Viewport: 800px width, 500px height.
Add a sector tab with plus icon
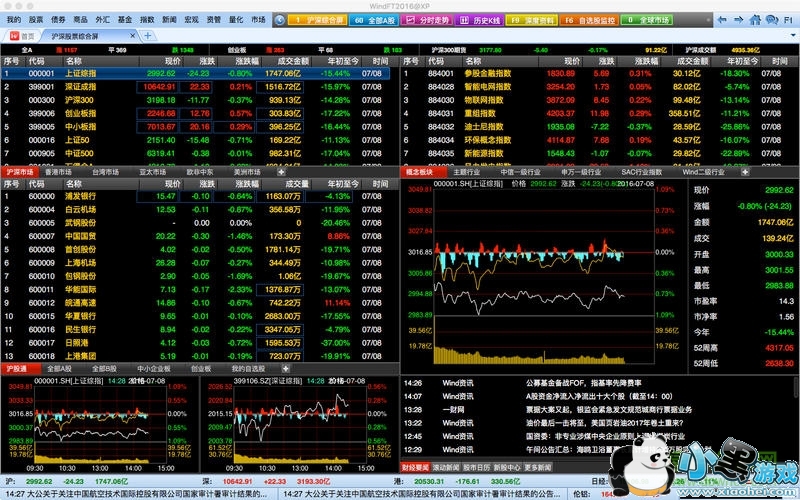(745, 172)
